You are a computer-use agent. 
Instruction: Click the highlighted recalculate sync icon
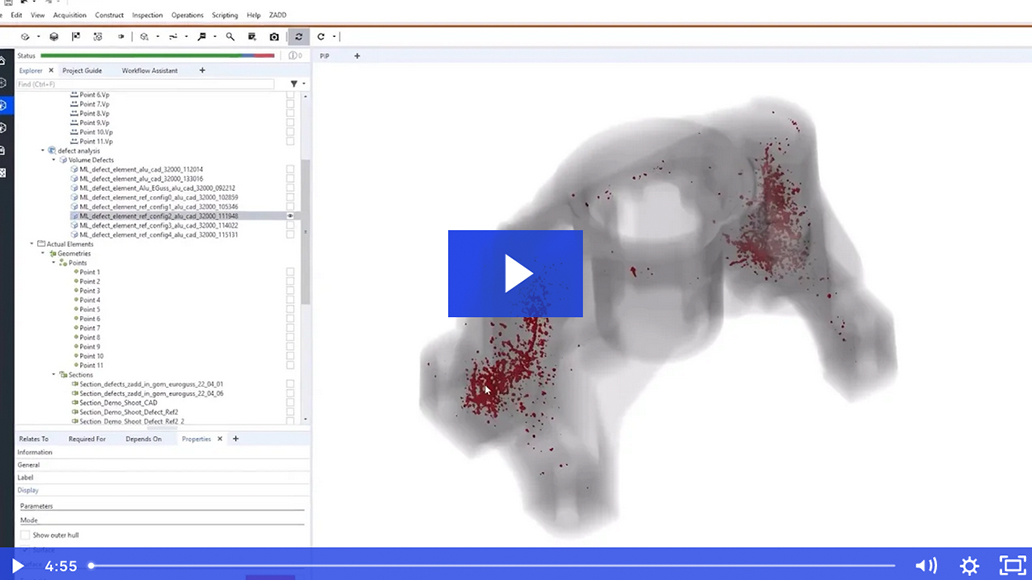pos(298,37)
